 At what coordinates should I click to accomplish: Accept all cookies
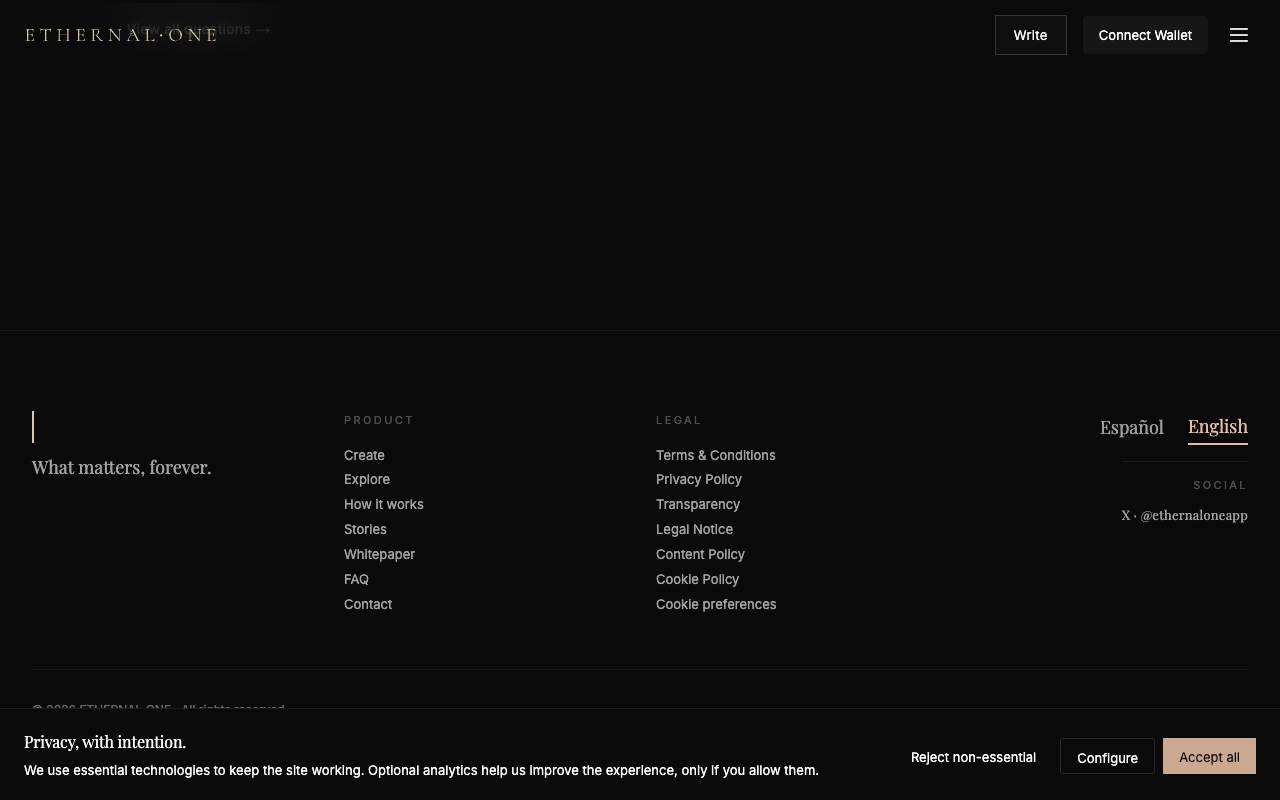click(x=1209, y=757)
